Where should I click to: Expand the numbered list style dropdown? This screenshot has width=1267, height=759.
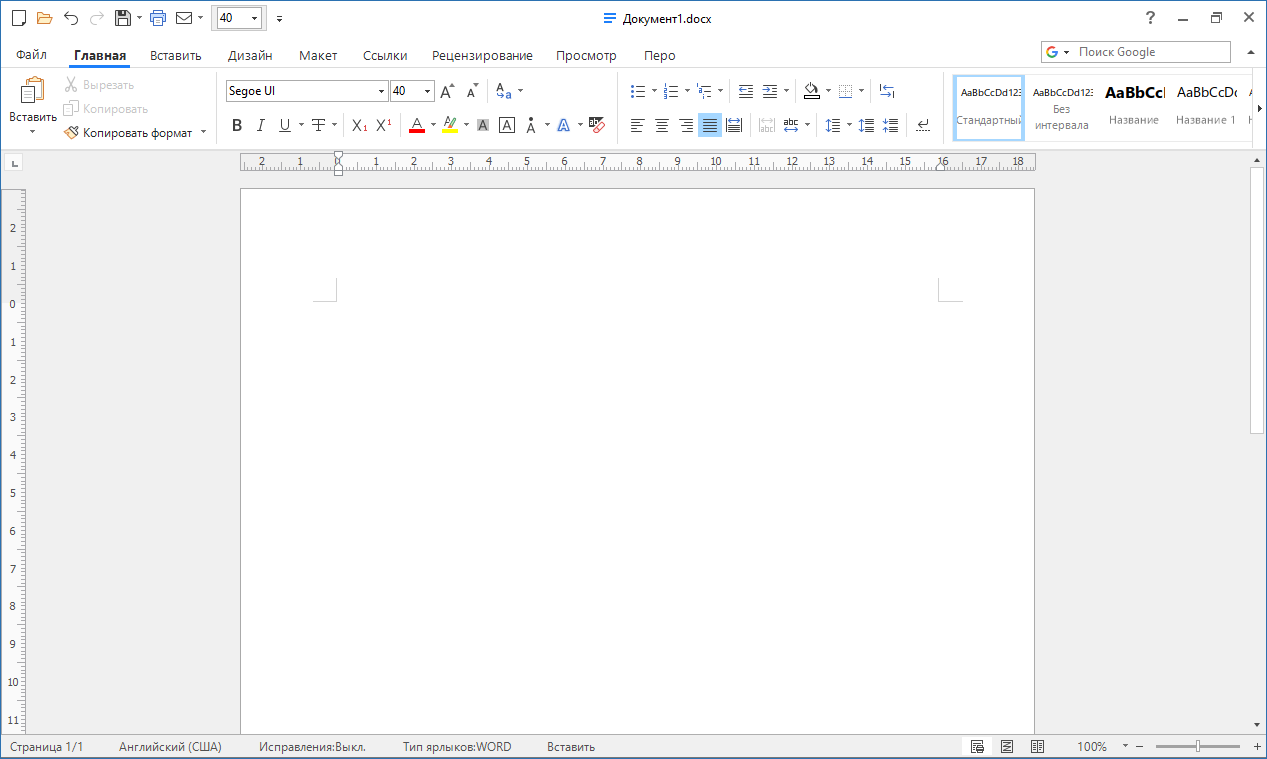pos(687,91)
